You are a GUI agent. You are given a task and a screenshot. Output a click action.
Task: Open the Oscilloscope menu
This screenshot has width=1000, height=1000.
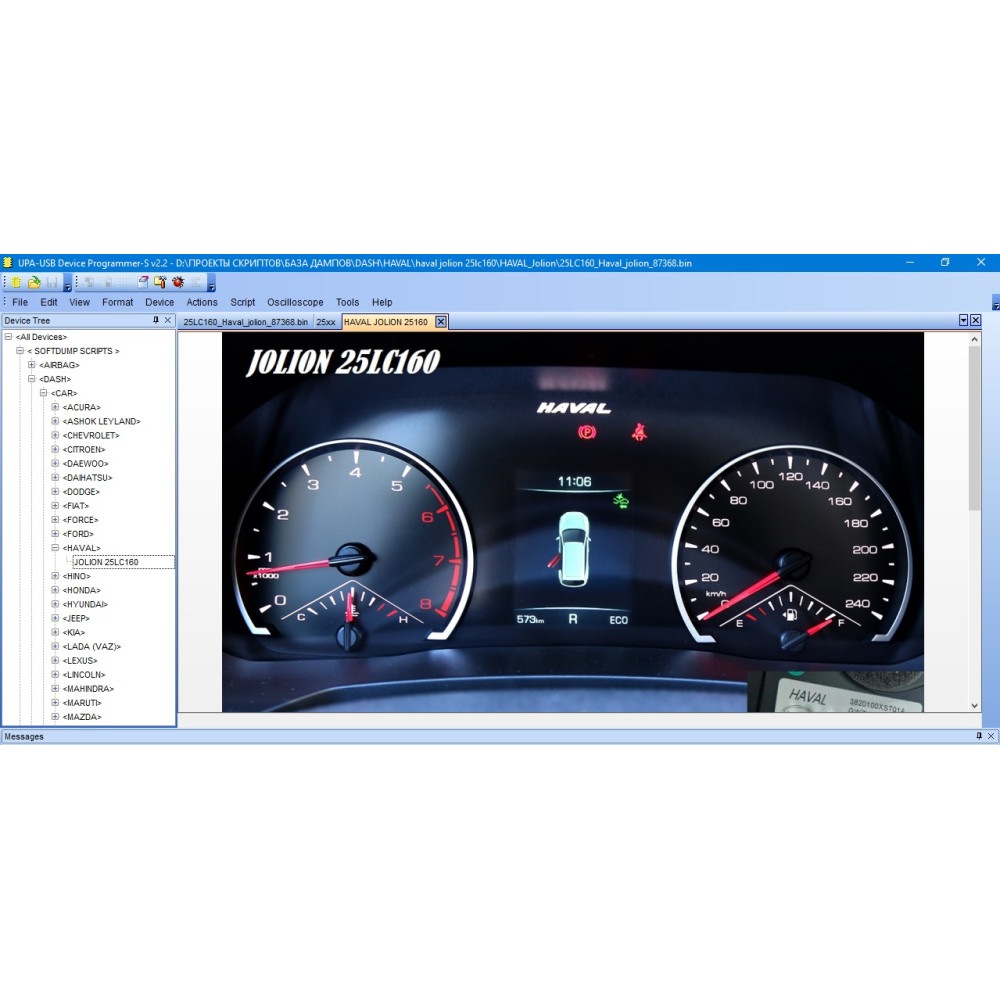(x=295, y=302)
